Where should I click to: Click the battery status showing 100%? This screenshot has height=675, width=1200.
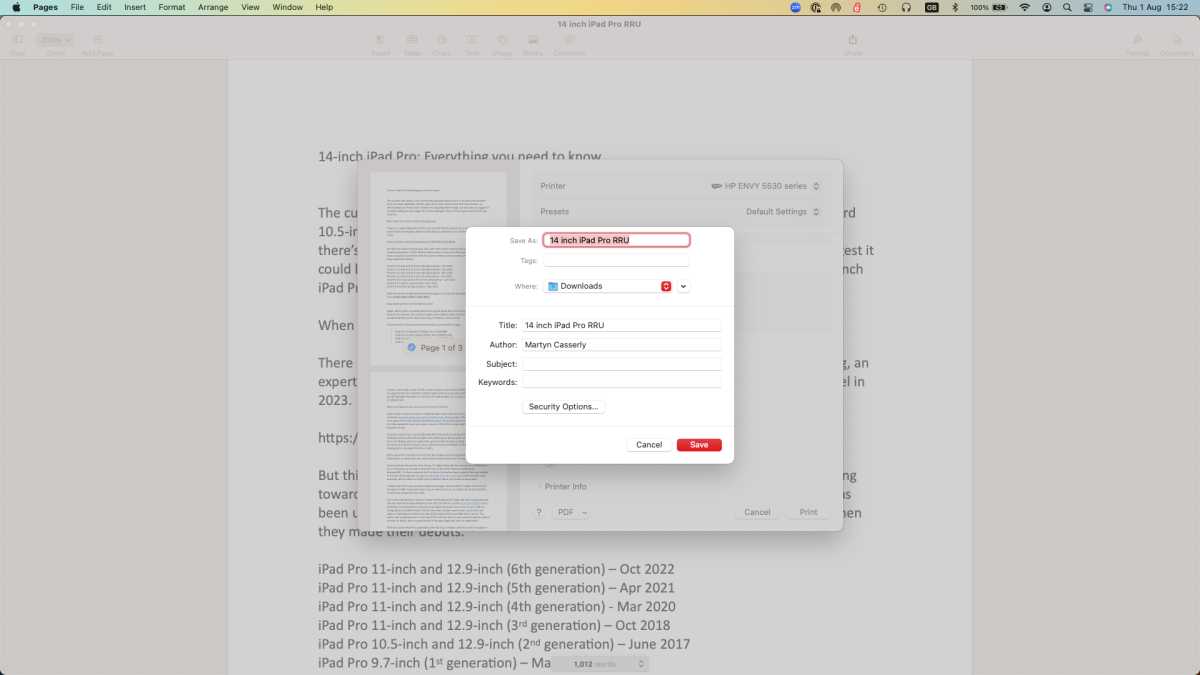pyautogui.click(x=988, y=7)
